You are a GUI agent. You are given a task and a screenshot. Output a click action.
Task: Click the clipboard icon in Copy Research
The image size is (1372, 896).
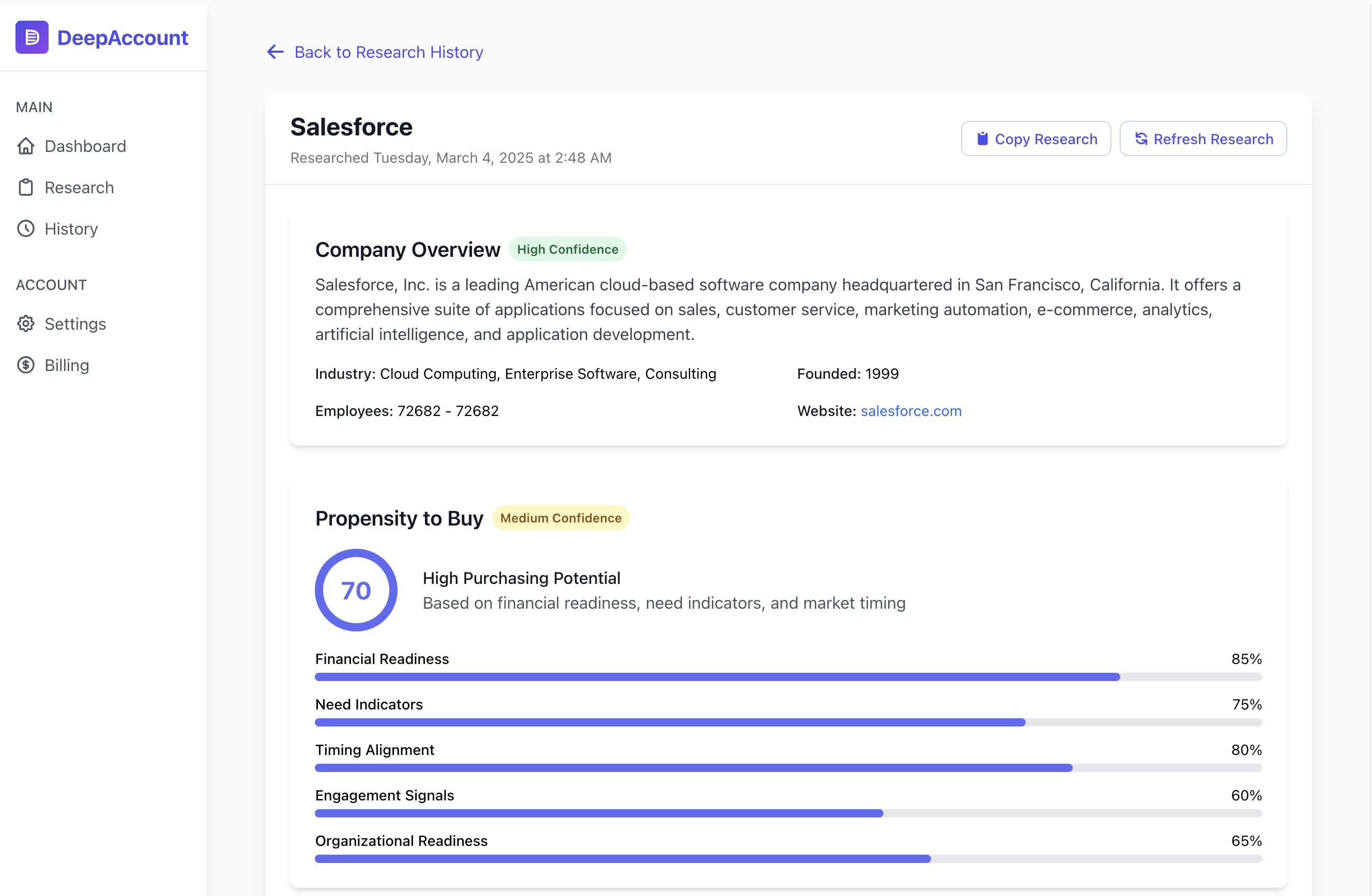coord(982,139)
